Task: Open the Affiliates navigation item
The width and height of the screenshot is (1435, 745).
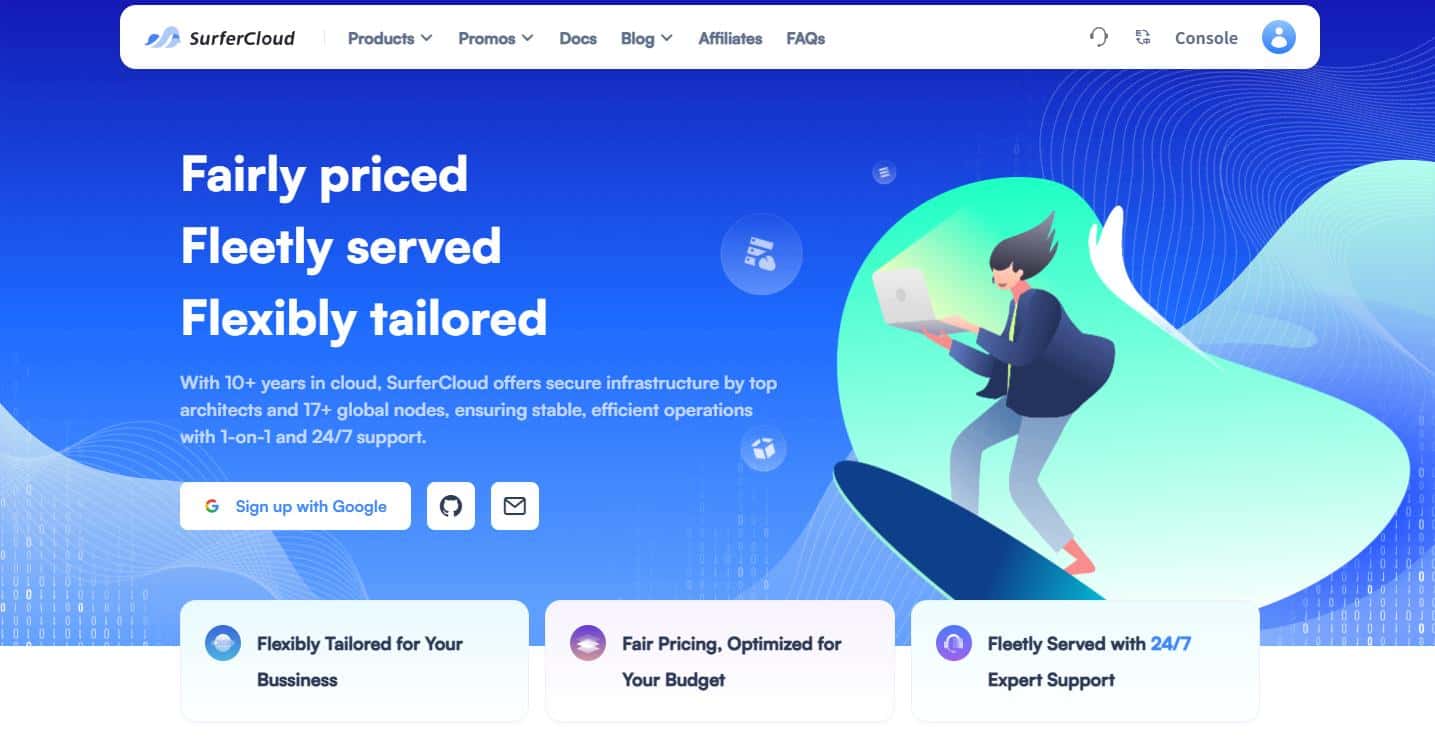Action: click(x=730, y=38)
